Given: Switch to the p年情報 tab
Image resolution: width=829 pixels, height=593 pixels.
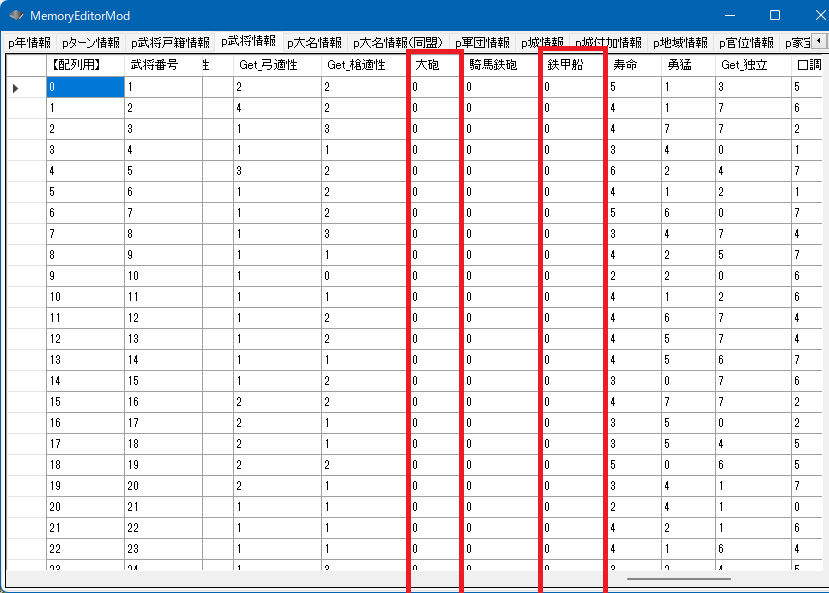Looking at the screenshot, I should [x=29, y=43].
